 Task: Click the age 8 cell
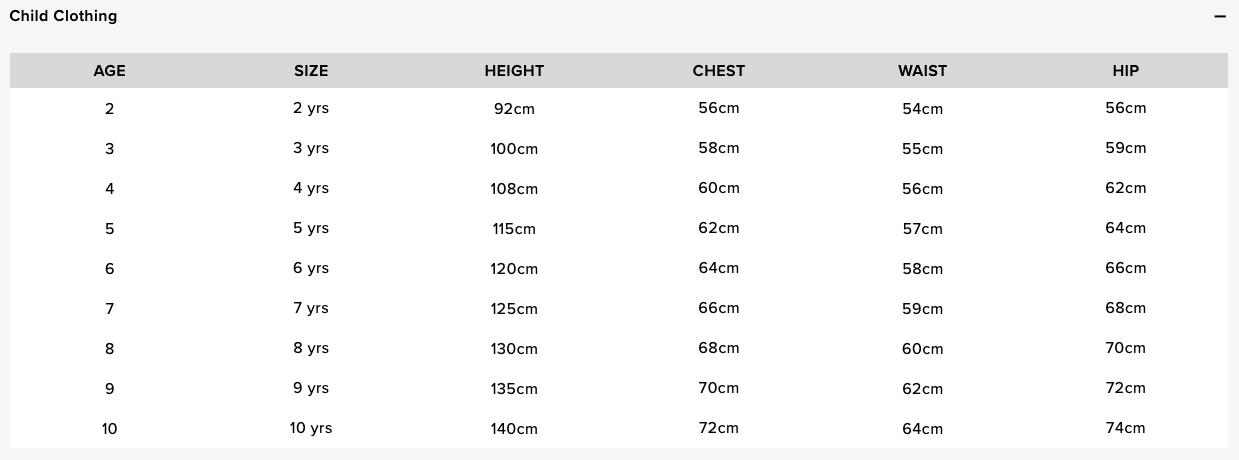pyautogui.click(x=110, y=349)
